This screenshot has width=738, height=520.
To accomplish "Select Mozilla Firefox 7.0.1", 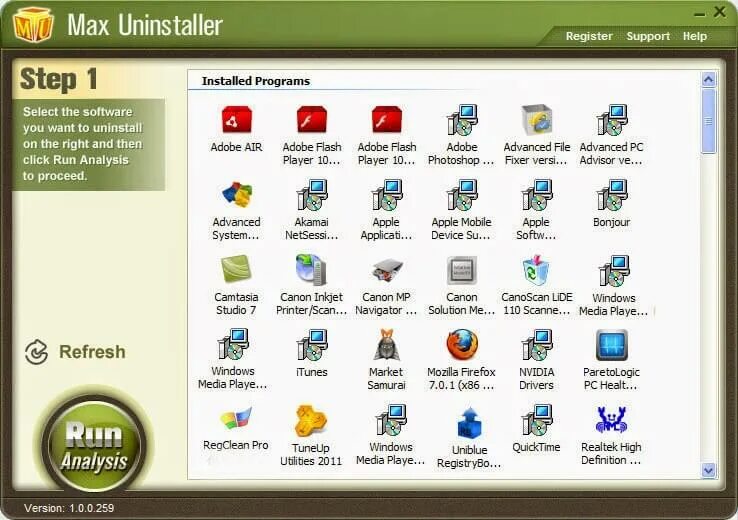I will click(461, 360).
